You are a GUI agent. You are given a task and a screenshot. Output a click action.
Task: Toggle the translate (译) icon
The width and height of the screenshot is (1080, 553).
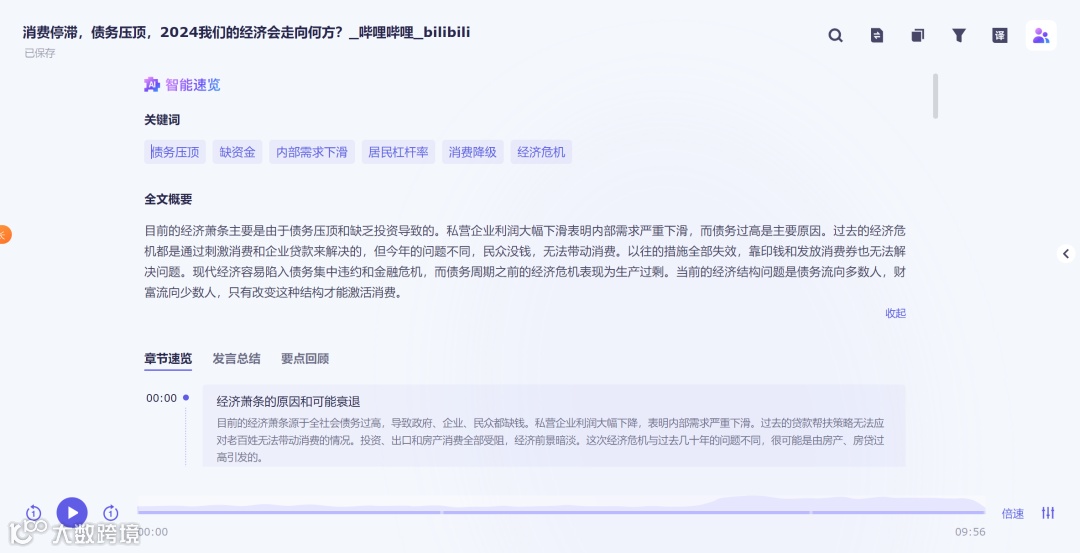(999, 35)
